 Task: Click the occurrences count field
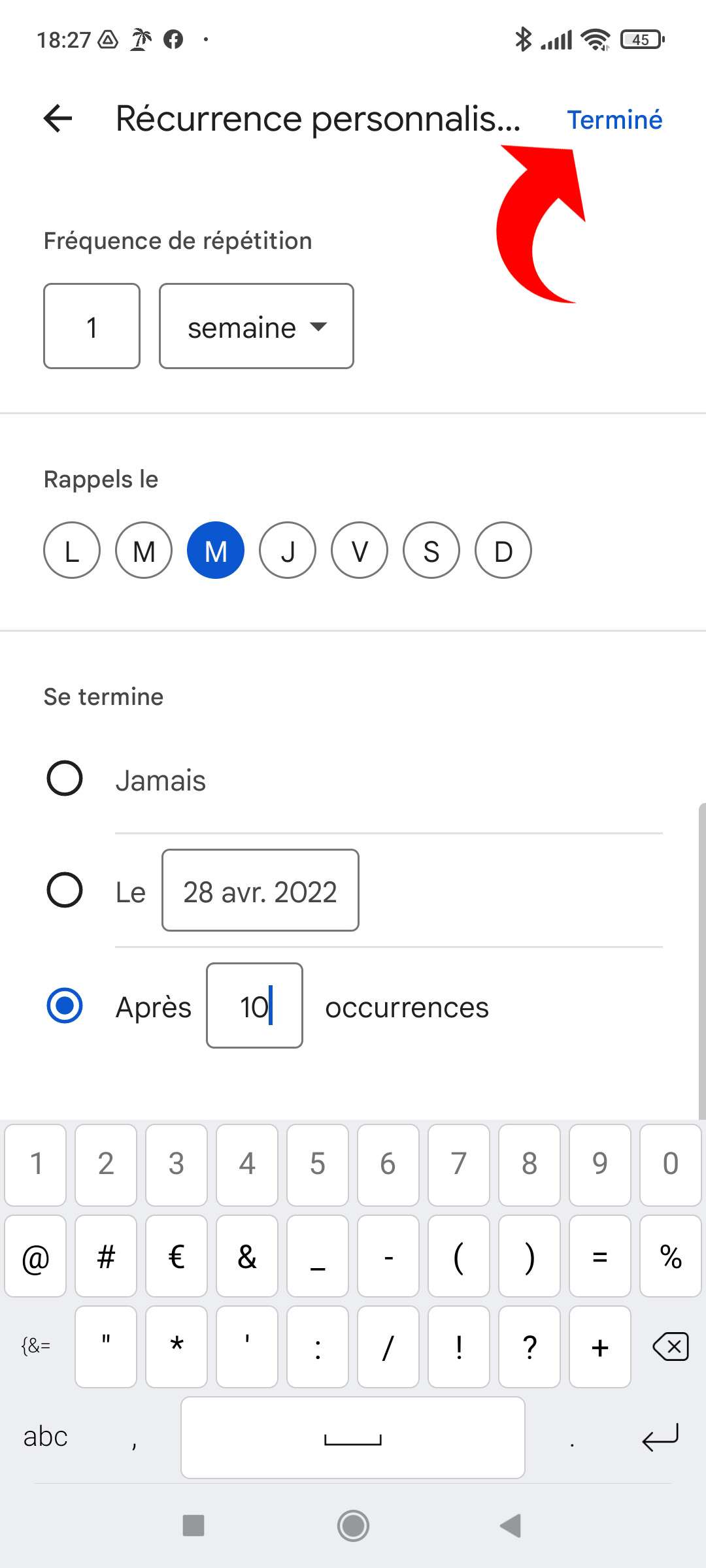(x=254, y=1005)
